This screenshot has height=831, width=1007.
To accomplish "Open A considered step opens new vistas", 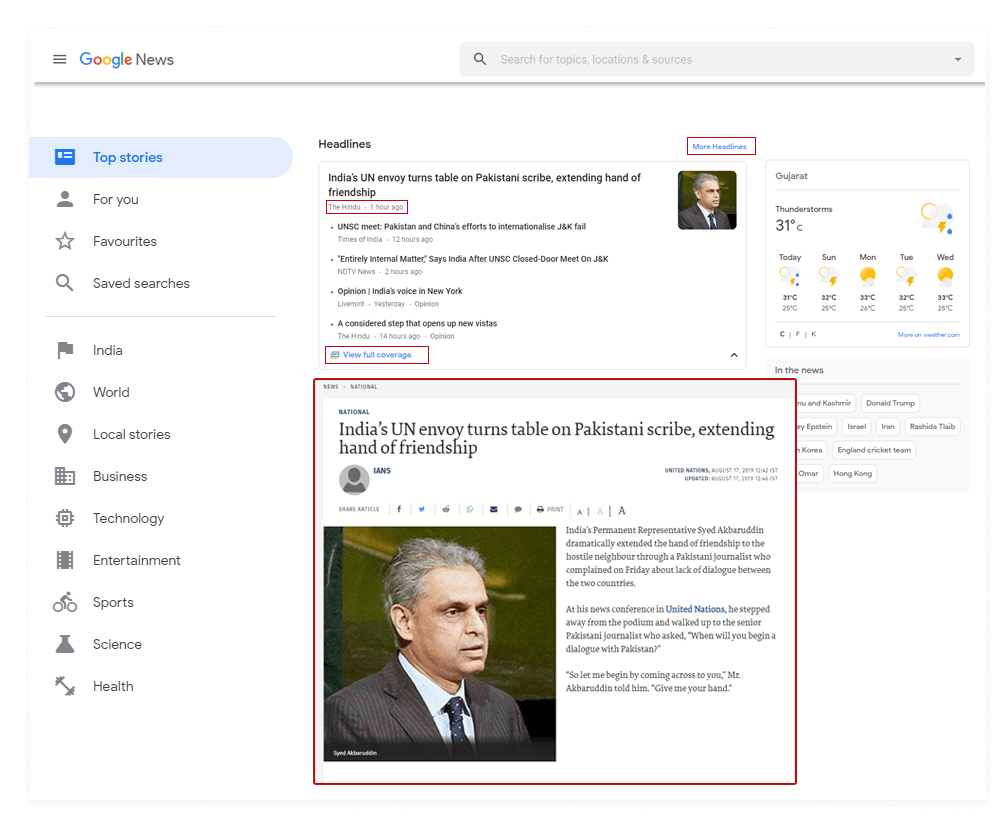I will click(x=417, y=323).
